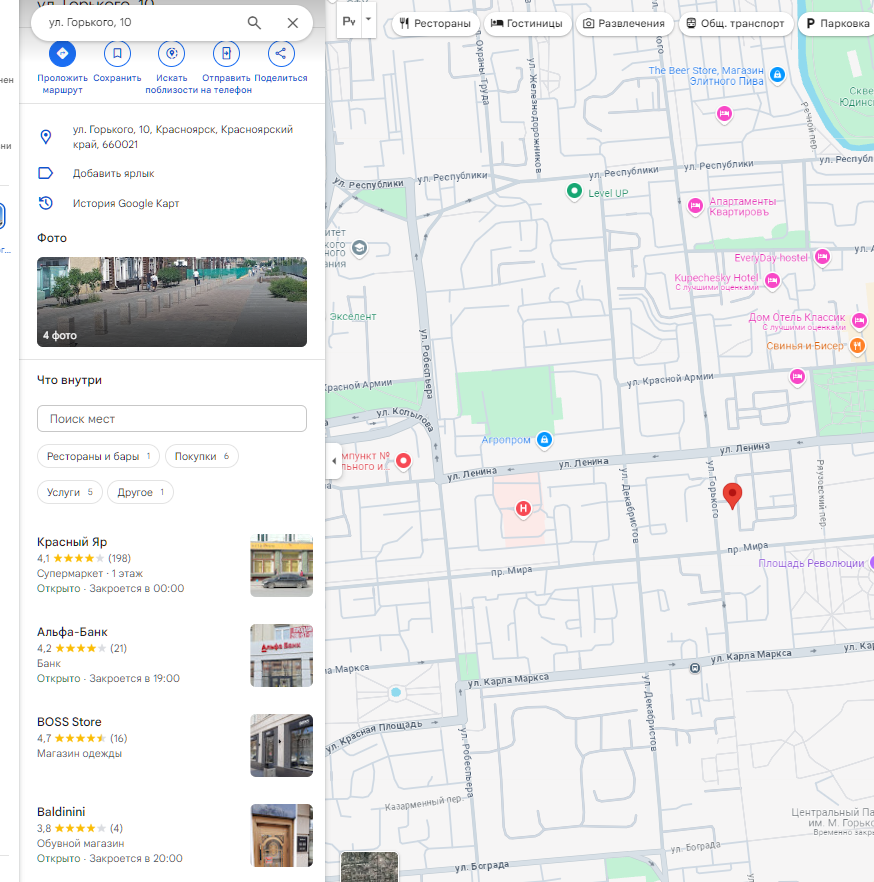Clear the search with the X icon

click(292, 23)
